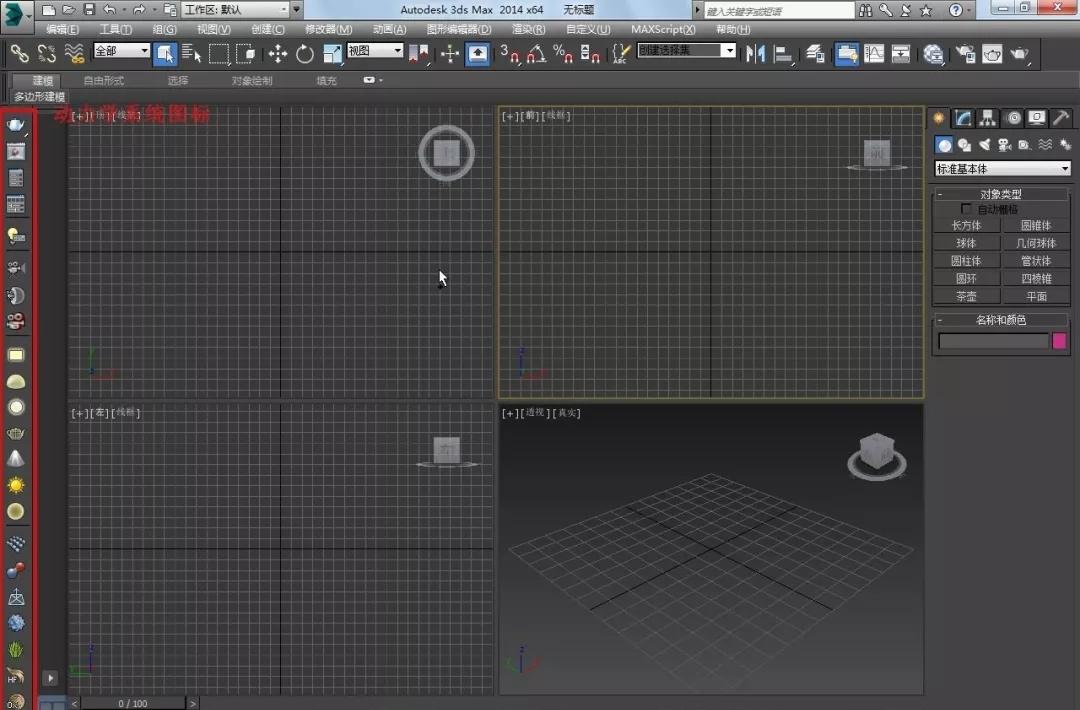Switch to the Utilities hammer panel
The height and width of the screenshot is (710, 1080).
click(1062, 118)
